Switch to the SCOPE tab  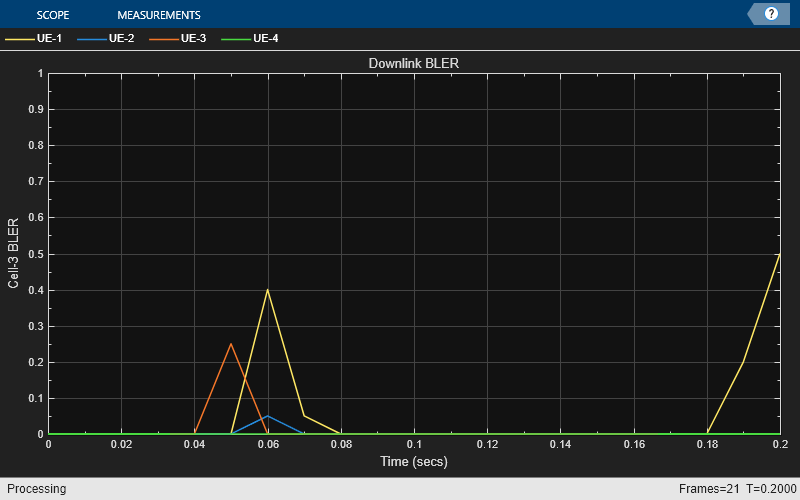pos(53,15)
